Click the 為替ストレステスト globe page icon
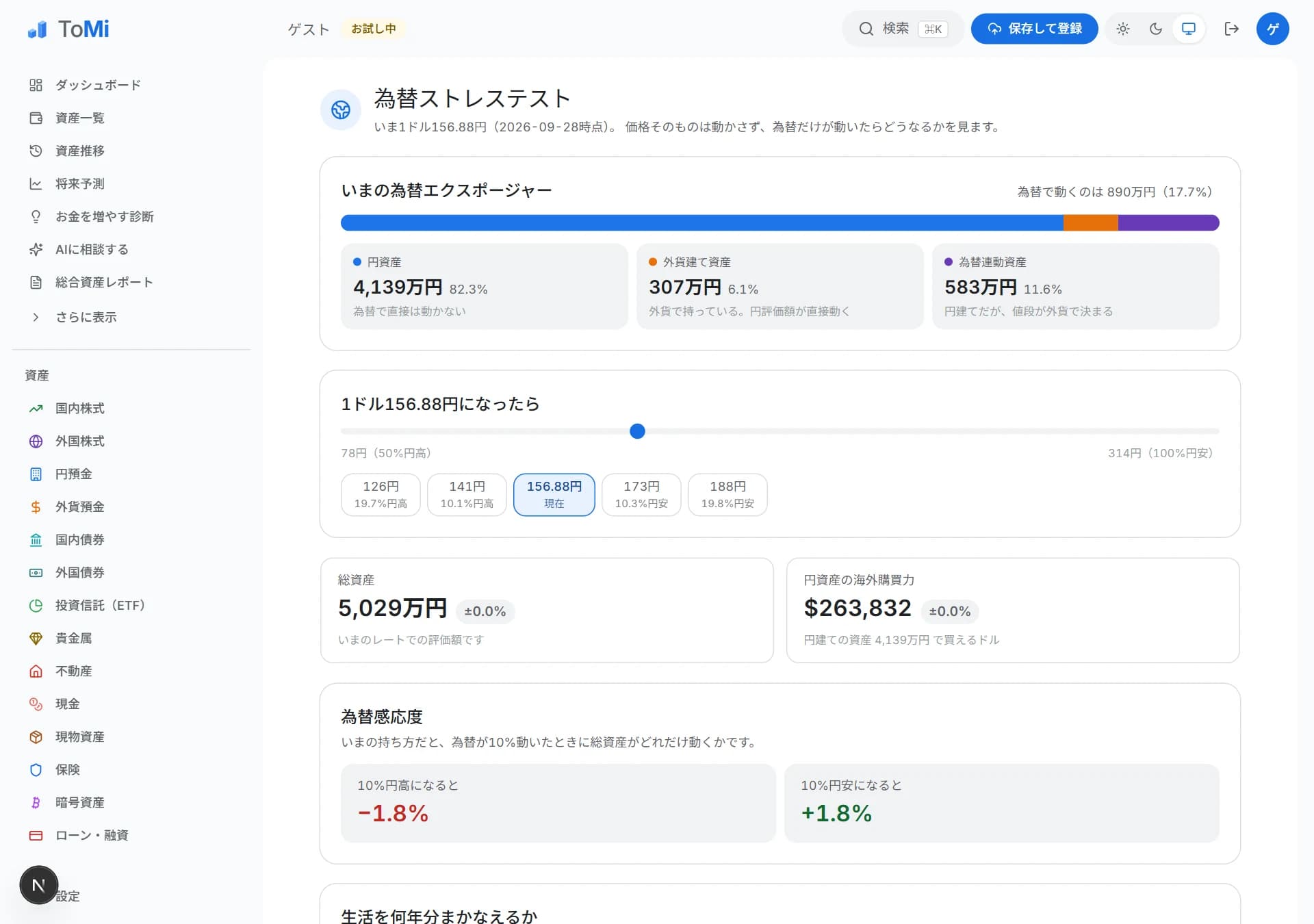Screen dimensions: 1314x924 (x=341, y=110)
